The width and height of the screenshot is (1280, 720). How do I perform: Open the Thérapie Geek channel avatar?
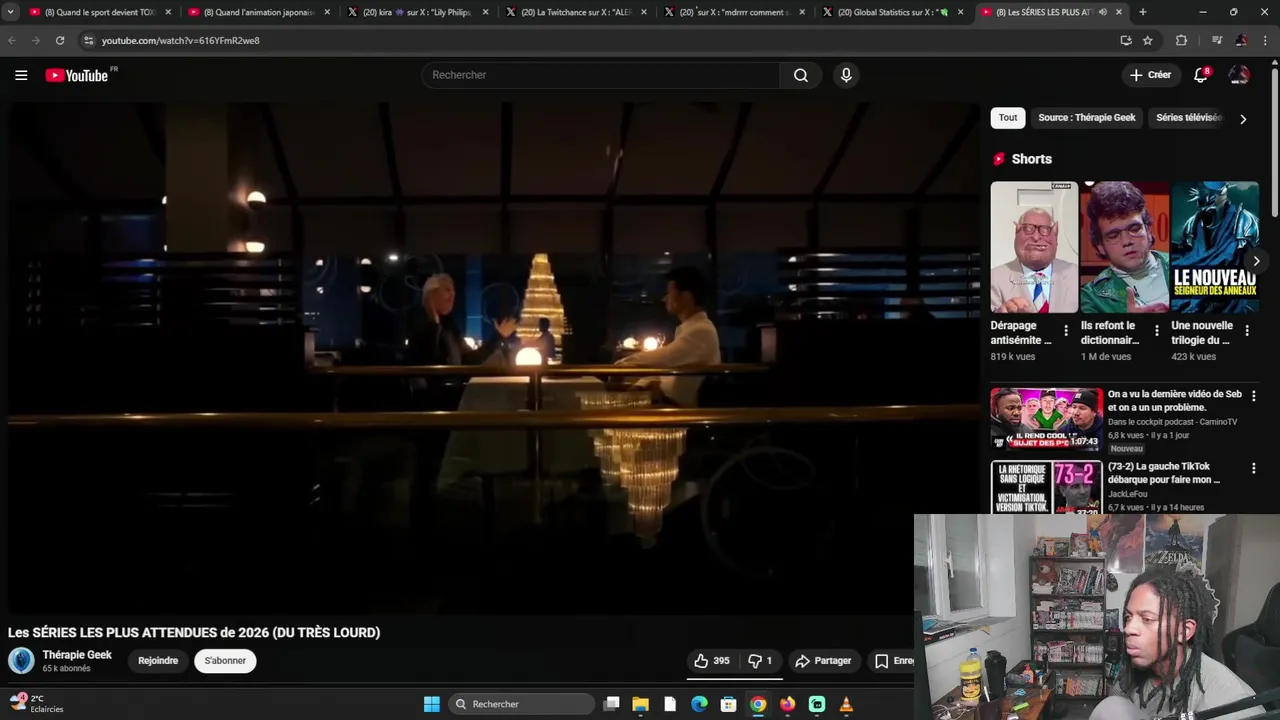coord(21,660)
